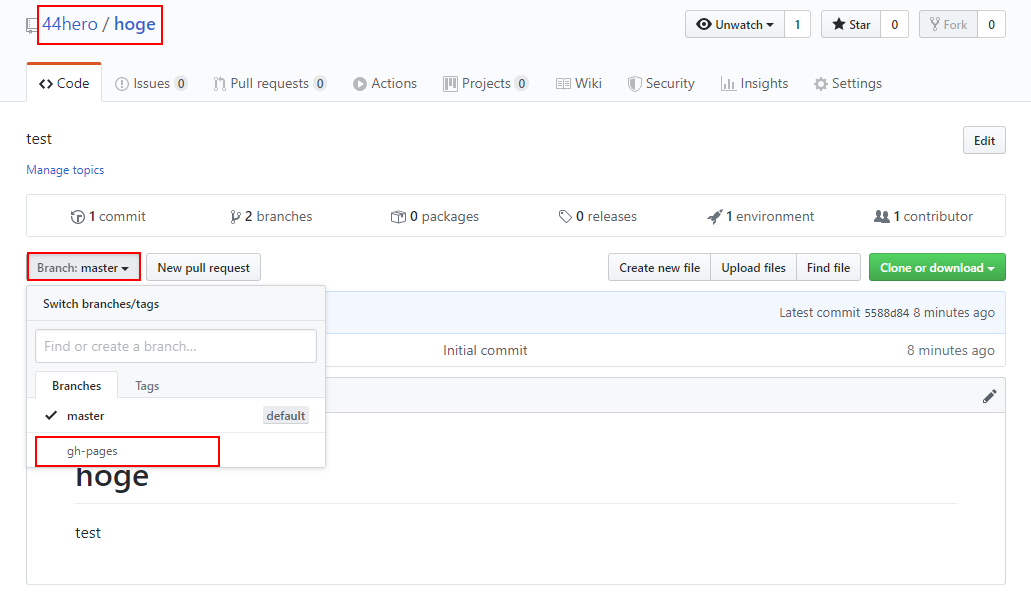Image resolution: width=1031 pixels, height=615 pixels.
Task: Open the Pull requests tab
Action: click(x=270, y=84)
